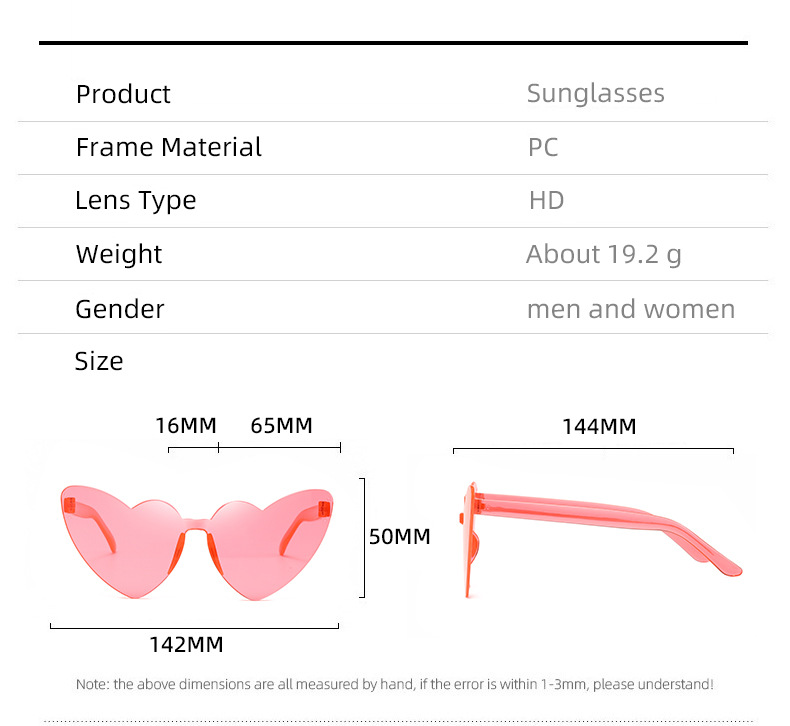Click the "65MM" lens width dimension

(281, 426)
